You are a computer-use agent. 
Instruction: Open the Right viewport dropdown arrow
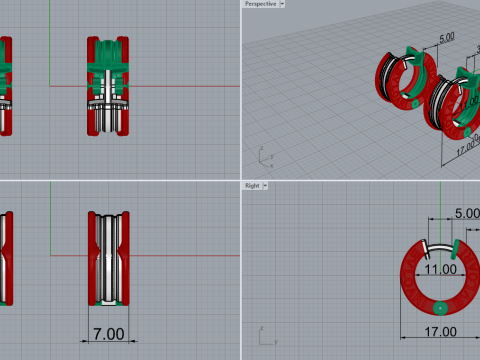point(265,186)
